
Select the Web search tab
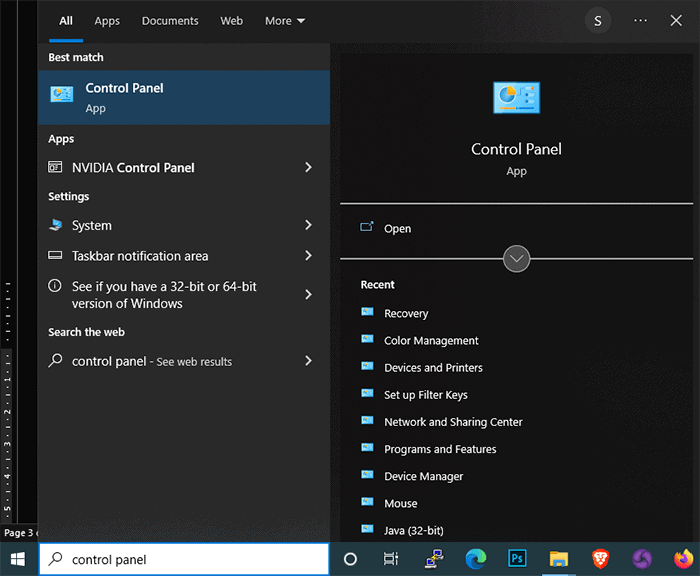231,21
